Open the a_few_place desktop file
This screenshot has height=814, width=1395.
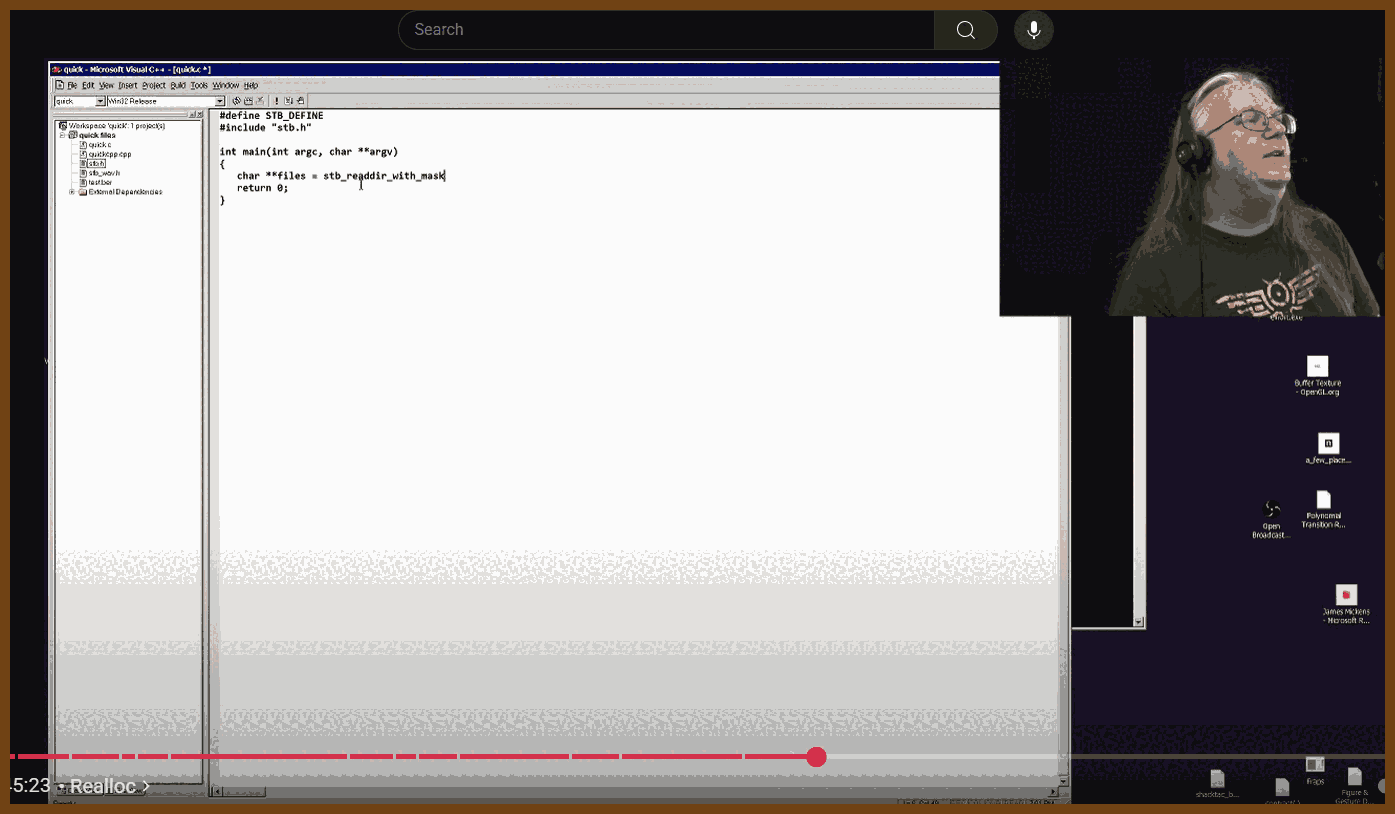[1328, 443]
